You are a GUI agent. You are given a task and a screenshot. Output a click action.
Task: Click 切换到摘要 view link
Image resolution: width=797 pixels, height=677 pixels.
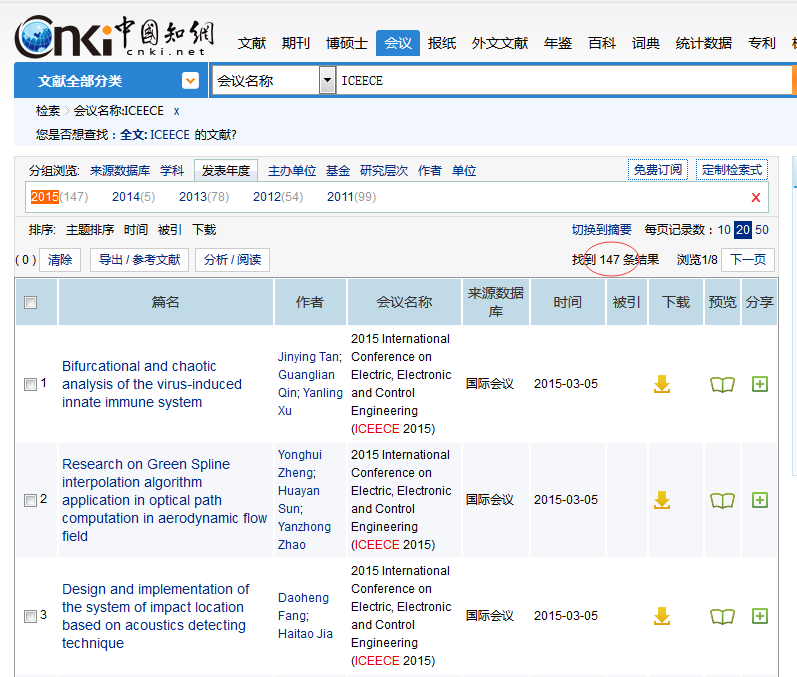coord(601,230)
